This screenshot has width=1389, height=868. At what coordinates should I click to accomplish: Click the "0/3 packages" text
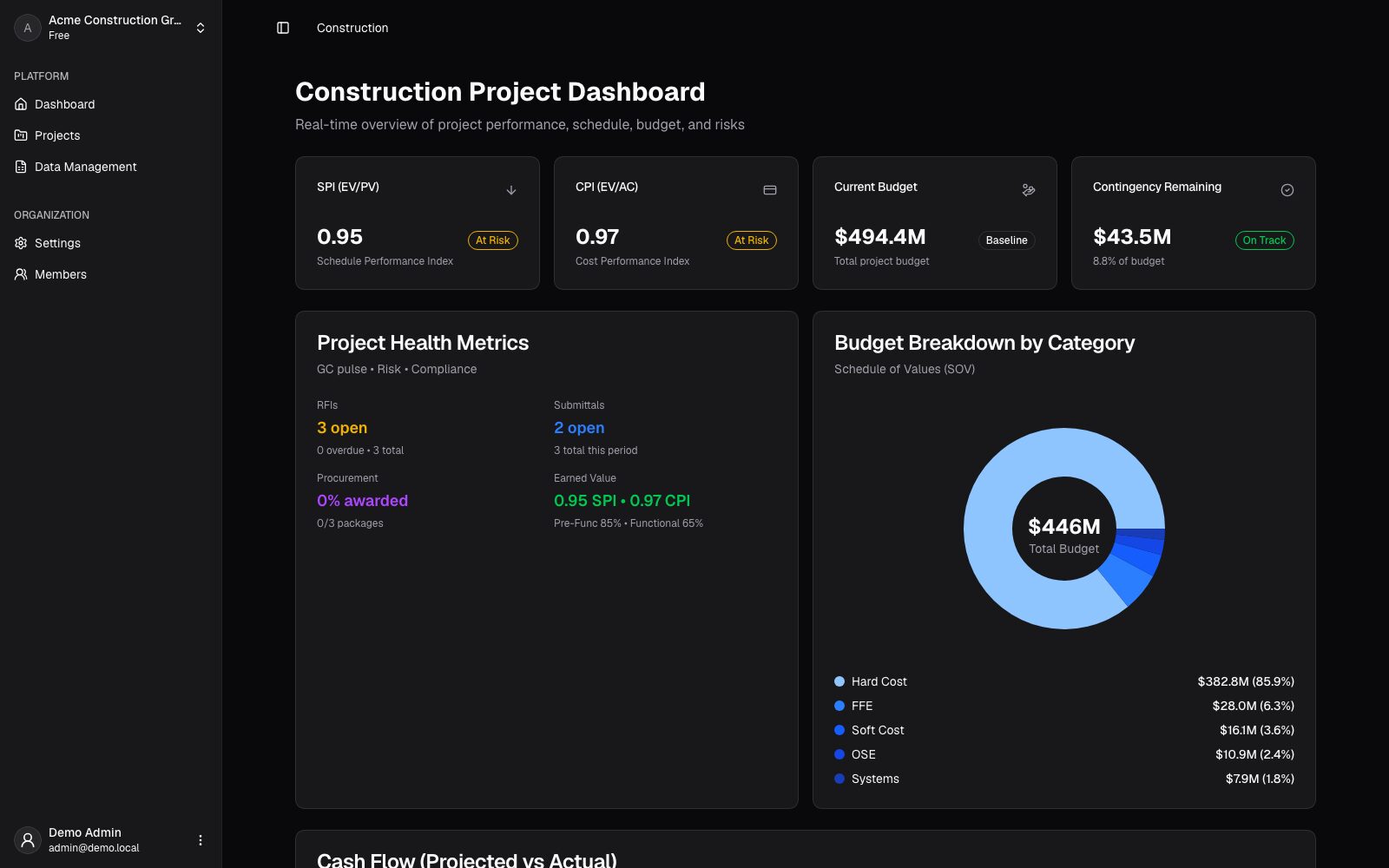click(x=350, y=523)
